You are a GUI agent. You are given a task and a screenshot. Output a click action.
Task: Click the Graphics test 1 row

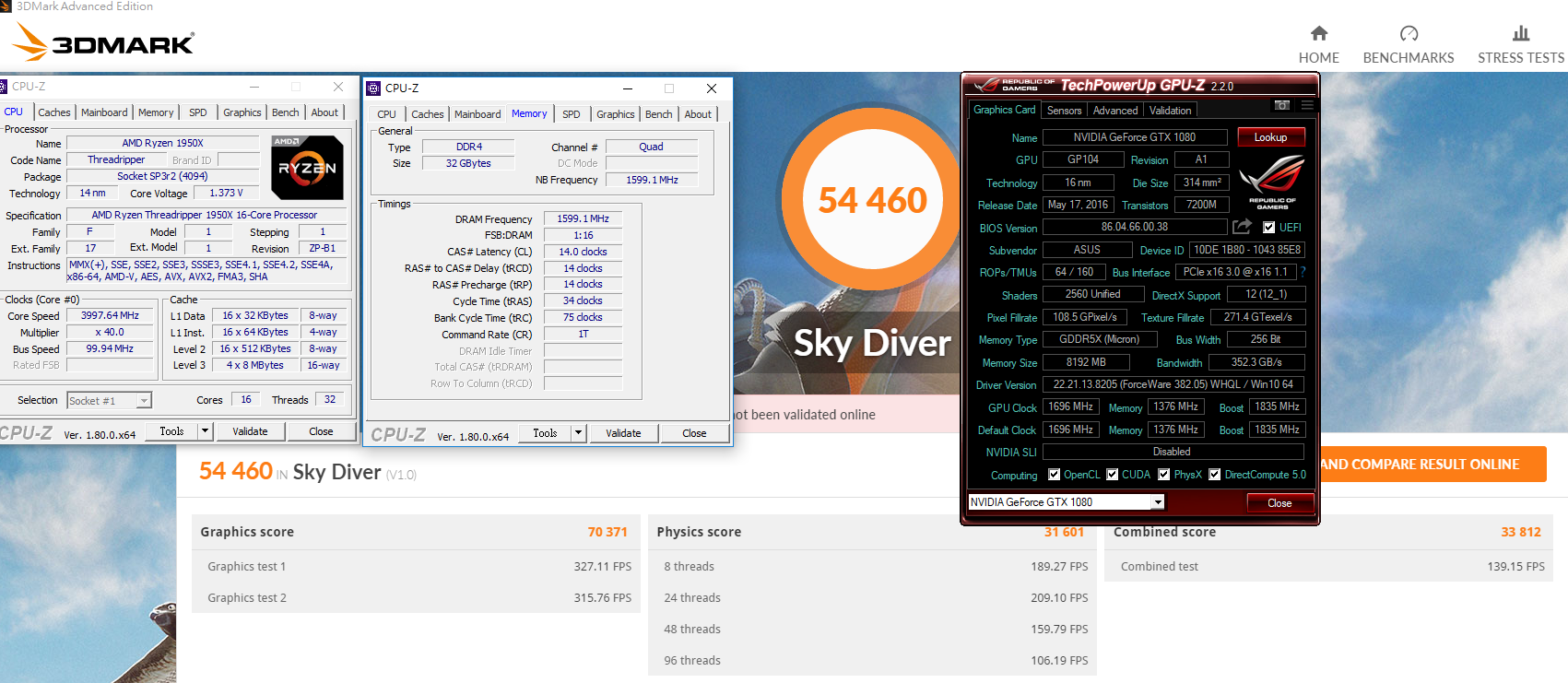pyautogui.click(x=416, y=566)
